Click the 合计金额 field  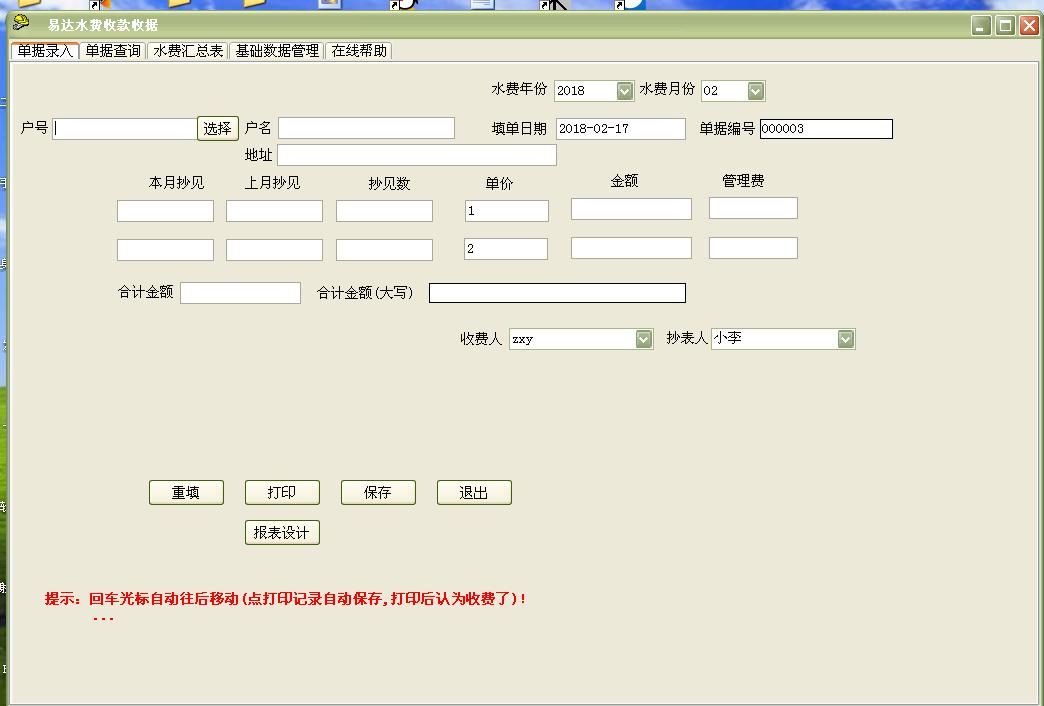click(240, 293)
